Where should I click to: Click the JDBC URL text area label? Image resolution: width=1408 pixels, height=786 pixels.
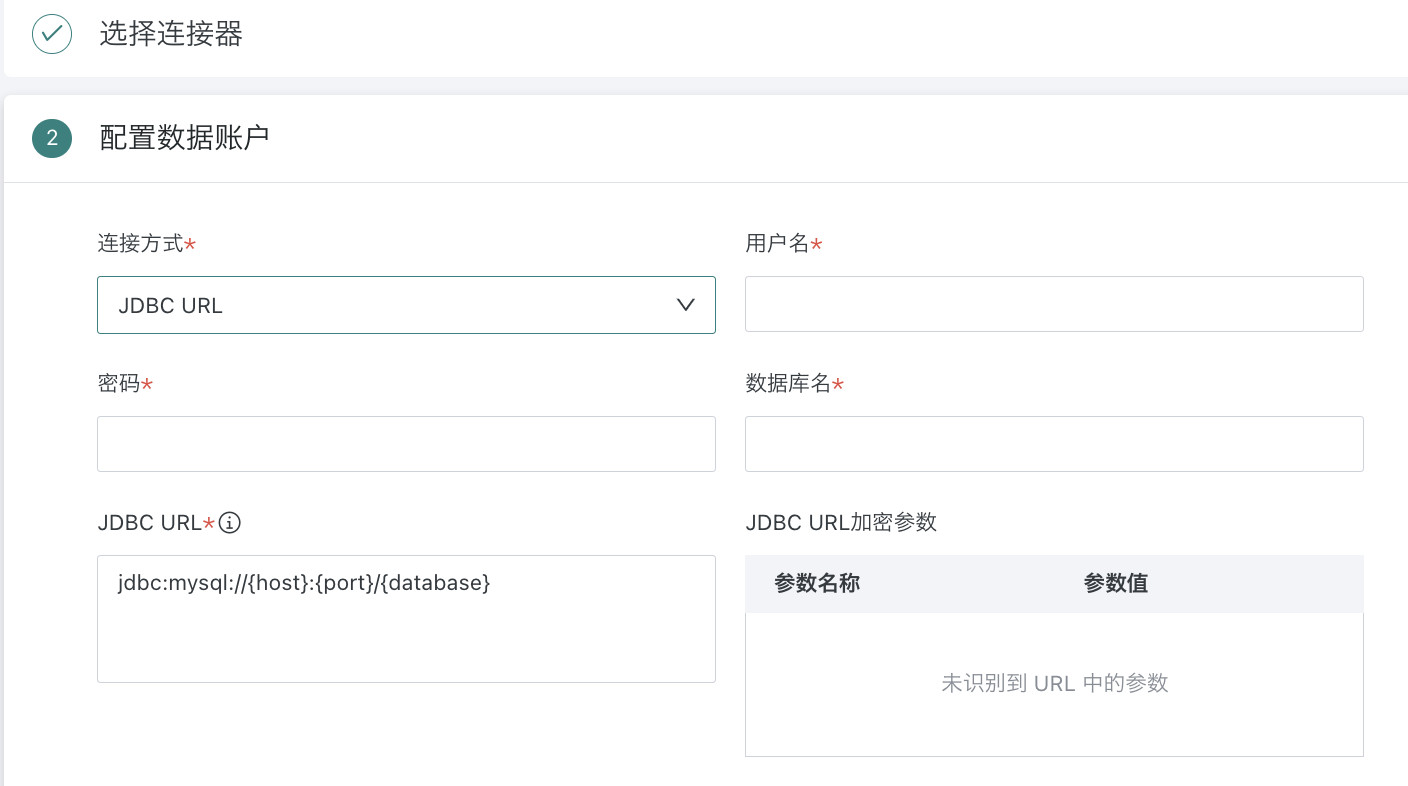pyautogui.click(x=150, y=523)
